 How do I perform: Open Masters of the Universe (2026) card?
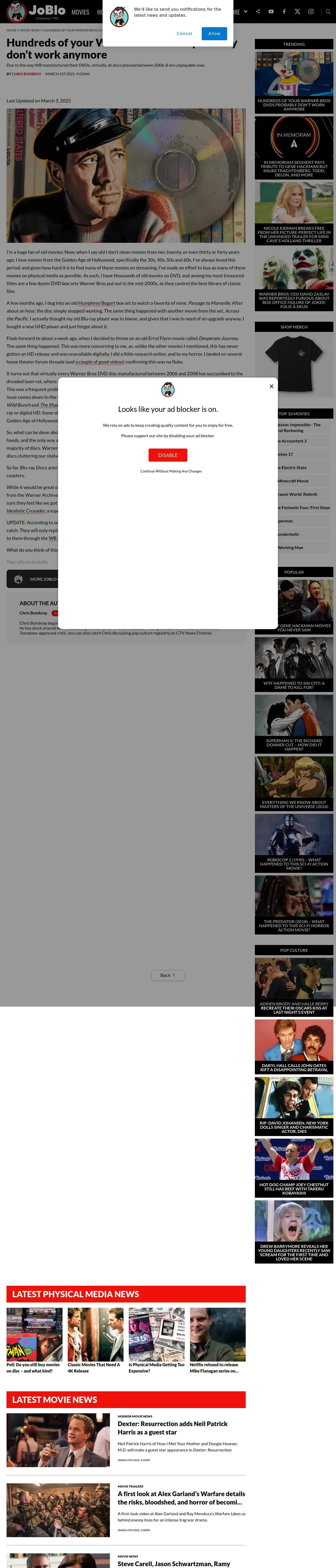(294, 783)
